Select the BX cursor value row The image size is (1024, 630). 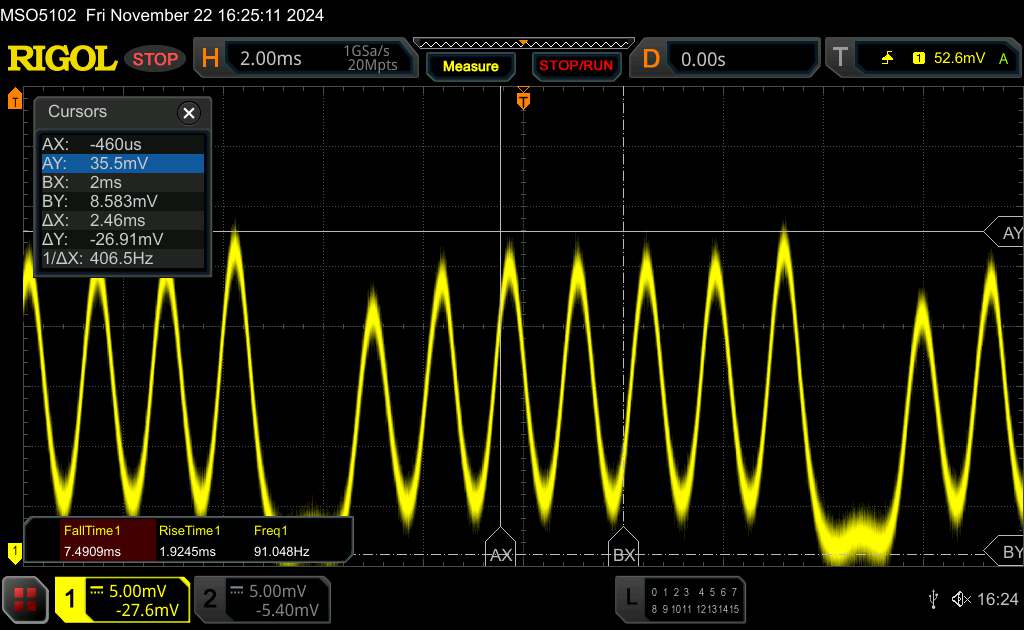point(122,182)
